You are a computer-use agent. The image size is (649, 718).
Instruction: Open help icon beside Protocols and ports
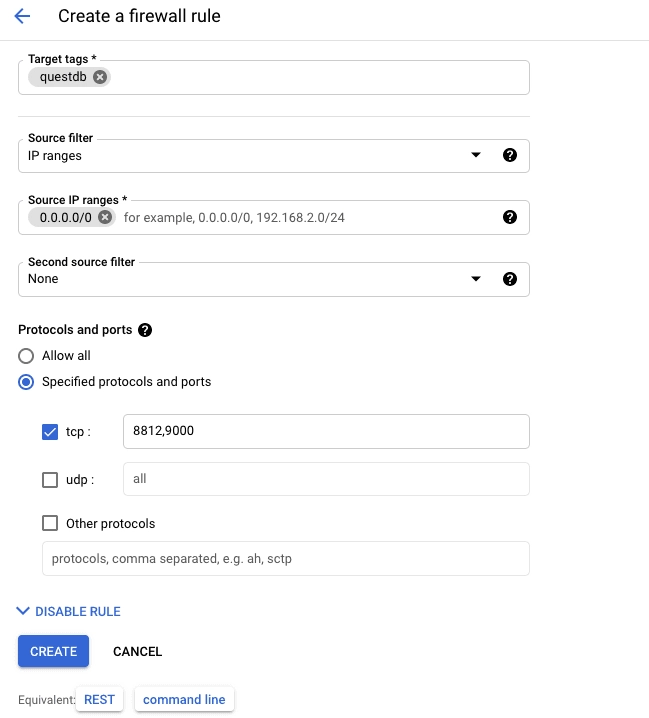tap(145, 330)
